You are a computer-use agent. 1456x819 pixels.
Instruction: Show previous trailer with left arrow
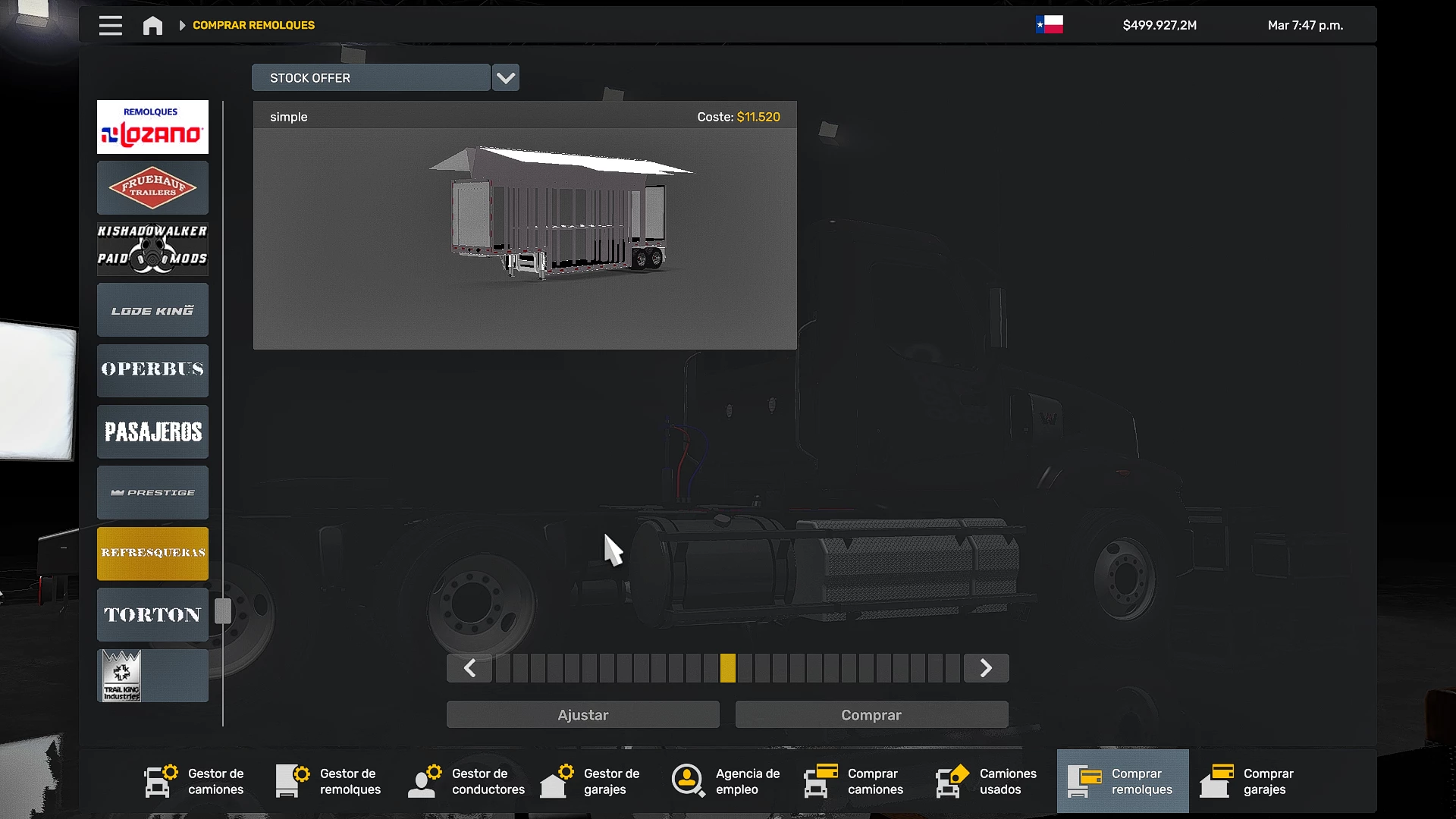coord(469,668)
